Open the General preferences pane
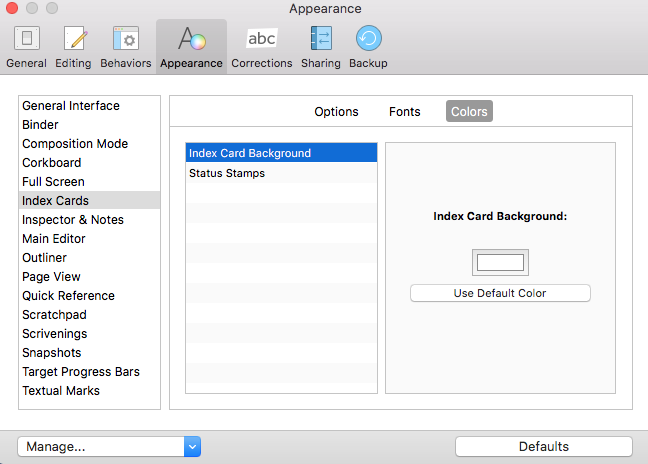Screen dimensions: 648x464 (x=26, y=47)
